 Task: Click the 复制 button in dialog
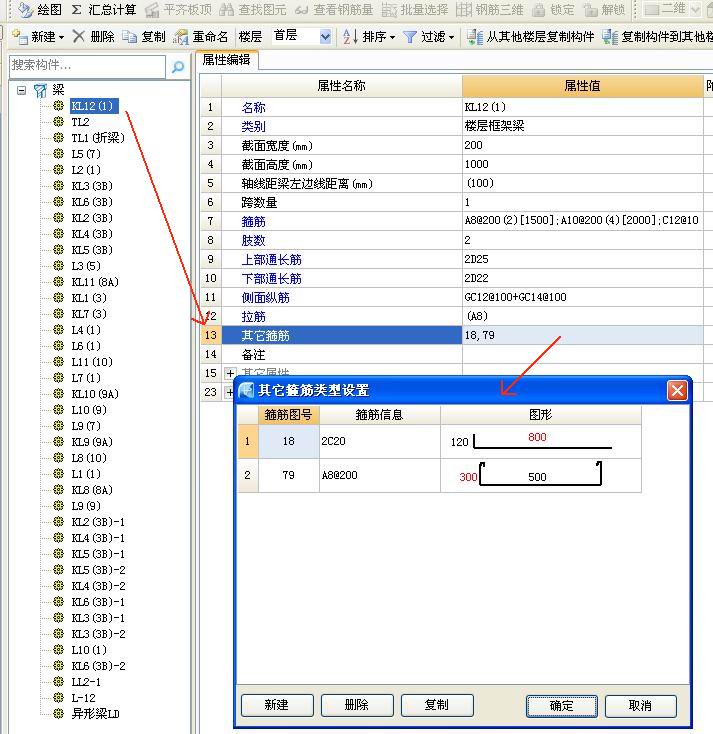click(x=437, y=705)
